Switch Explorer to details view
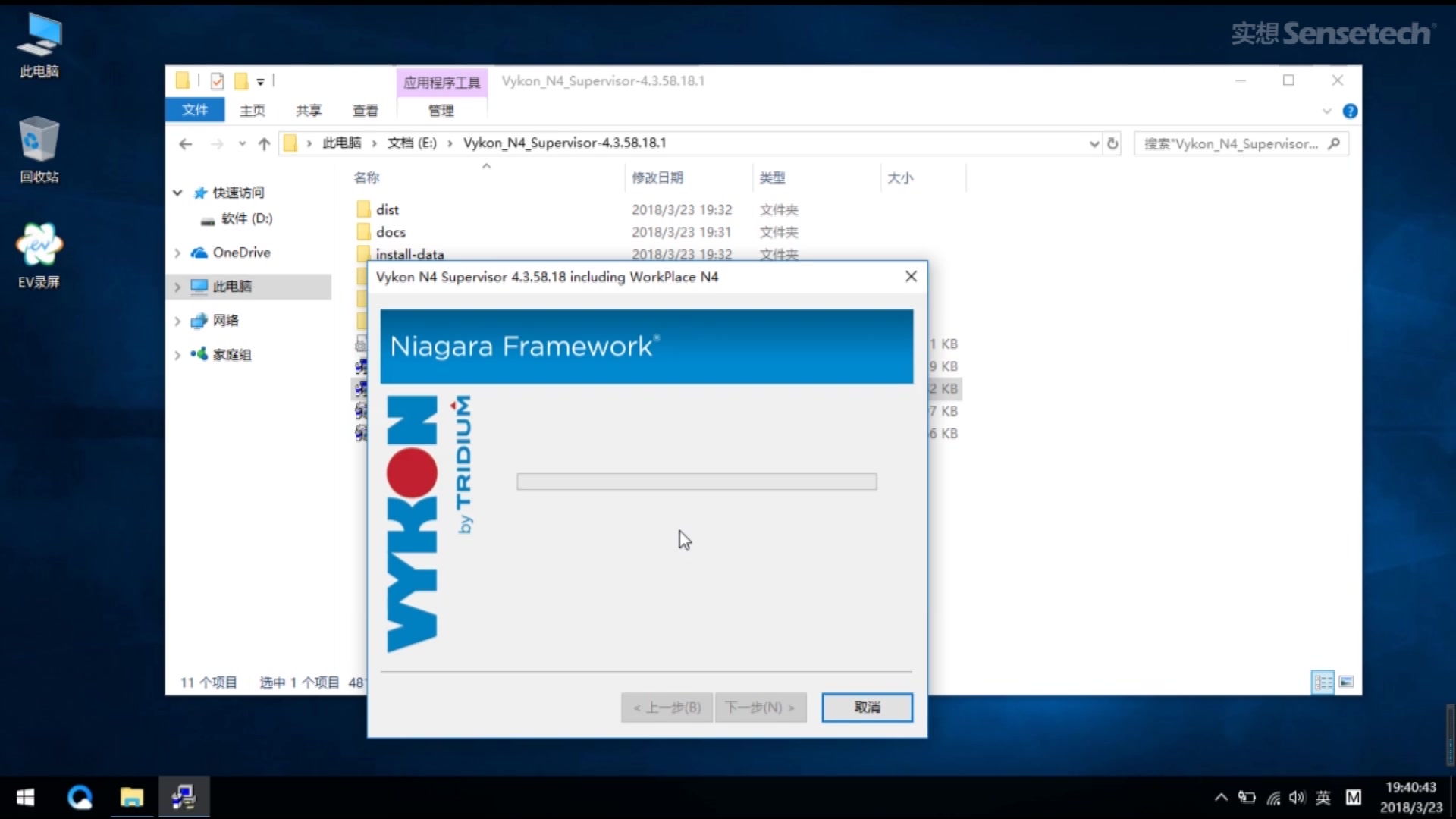 (x=1323, y=682)
